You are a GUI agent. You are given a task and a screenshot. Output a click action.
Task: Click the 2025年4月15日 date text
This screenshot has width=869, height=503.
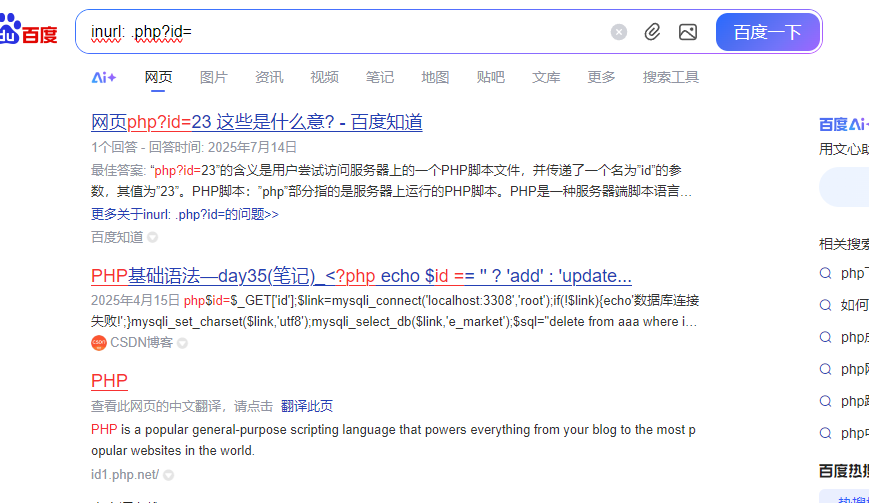(x=135, y=301)
